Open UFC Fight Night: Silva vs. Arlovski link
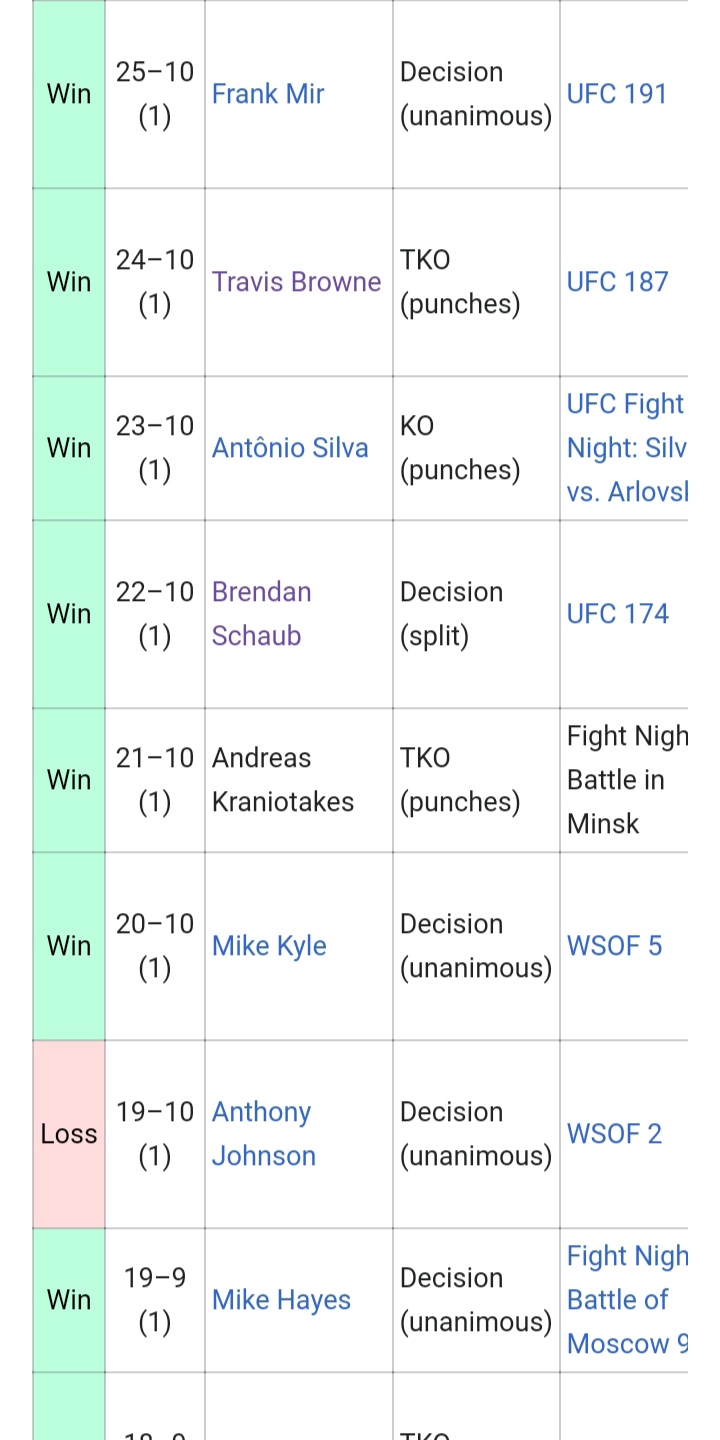 click(627, 448)
